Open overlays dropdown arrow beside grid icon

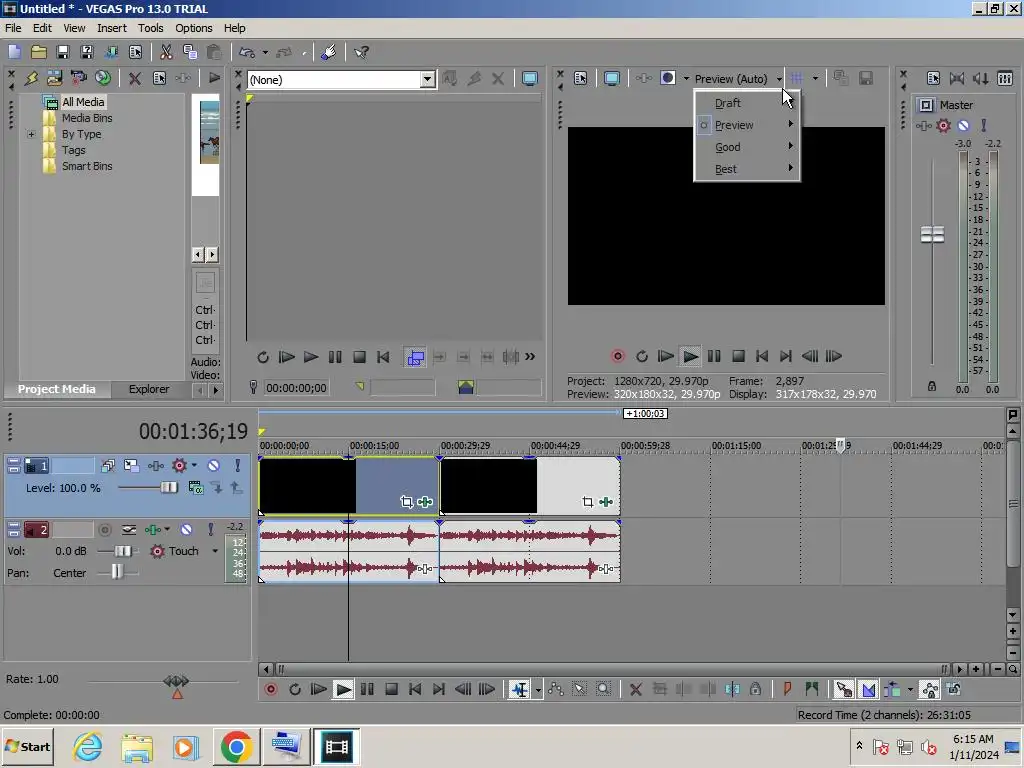(815, 78)
